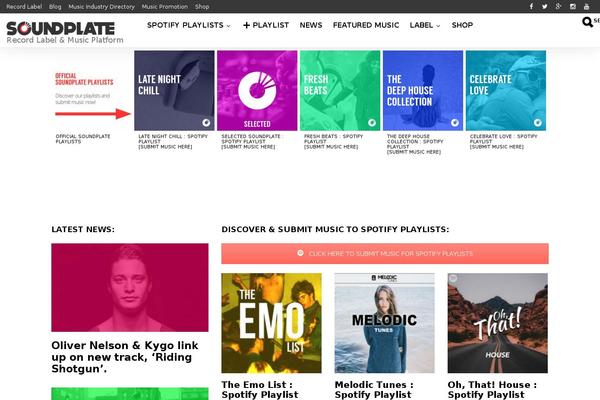Click the Discover & Submit Music heading
The width and height of the screenshot is (600, 400).
[x=335, y=229]
